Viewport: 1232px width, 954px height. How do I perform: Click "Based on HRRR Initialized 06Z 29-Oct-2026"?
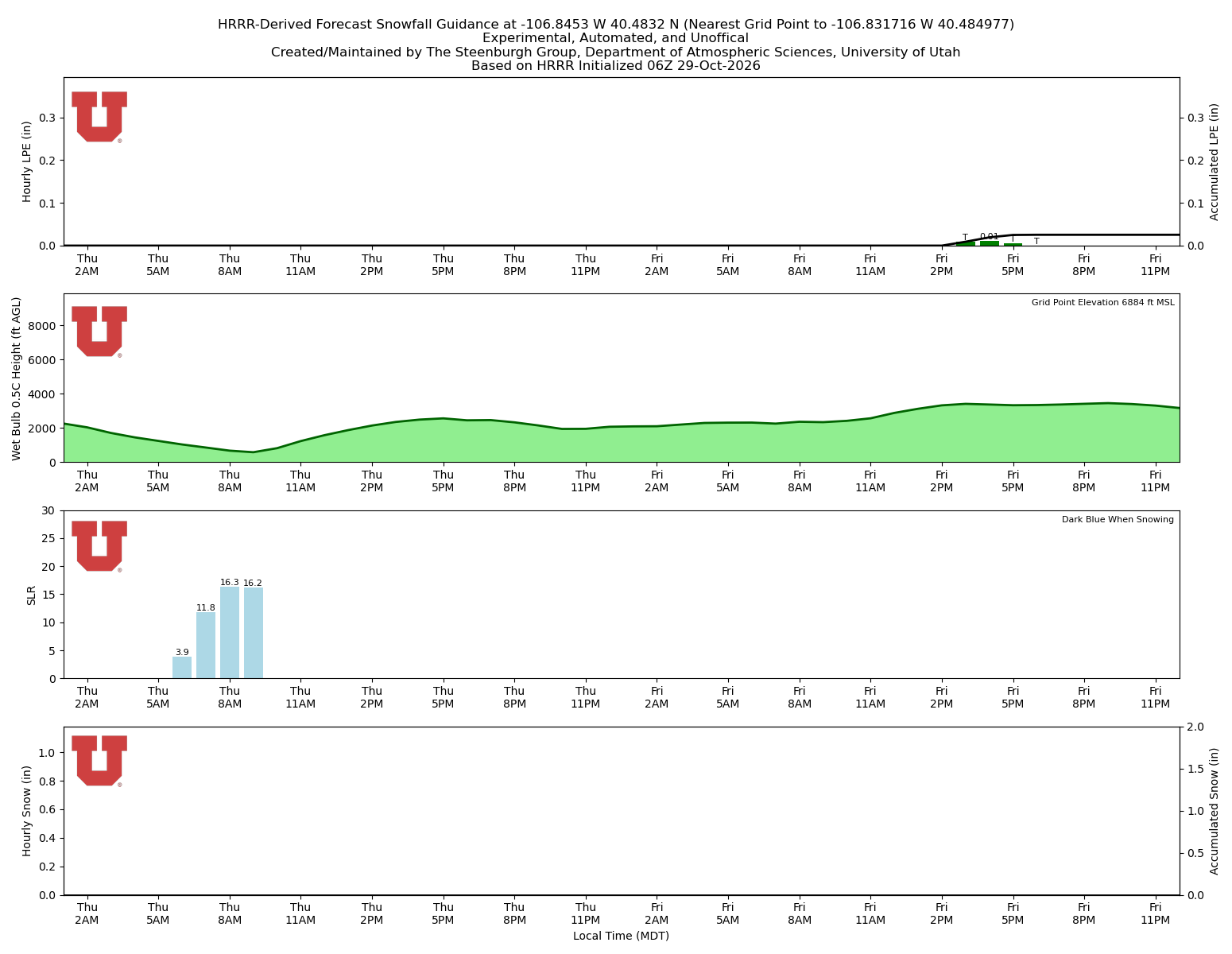click(616, 66)
